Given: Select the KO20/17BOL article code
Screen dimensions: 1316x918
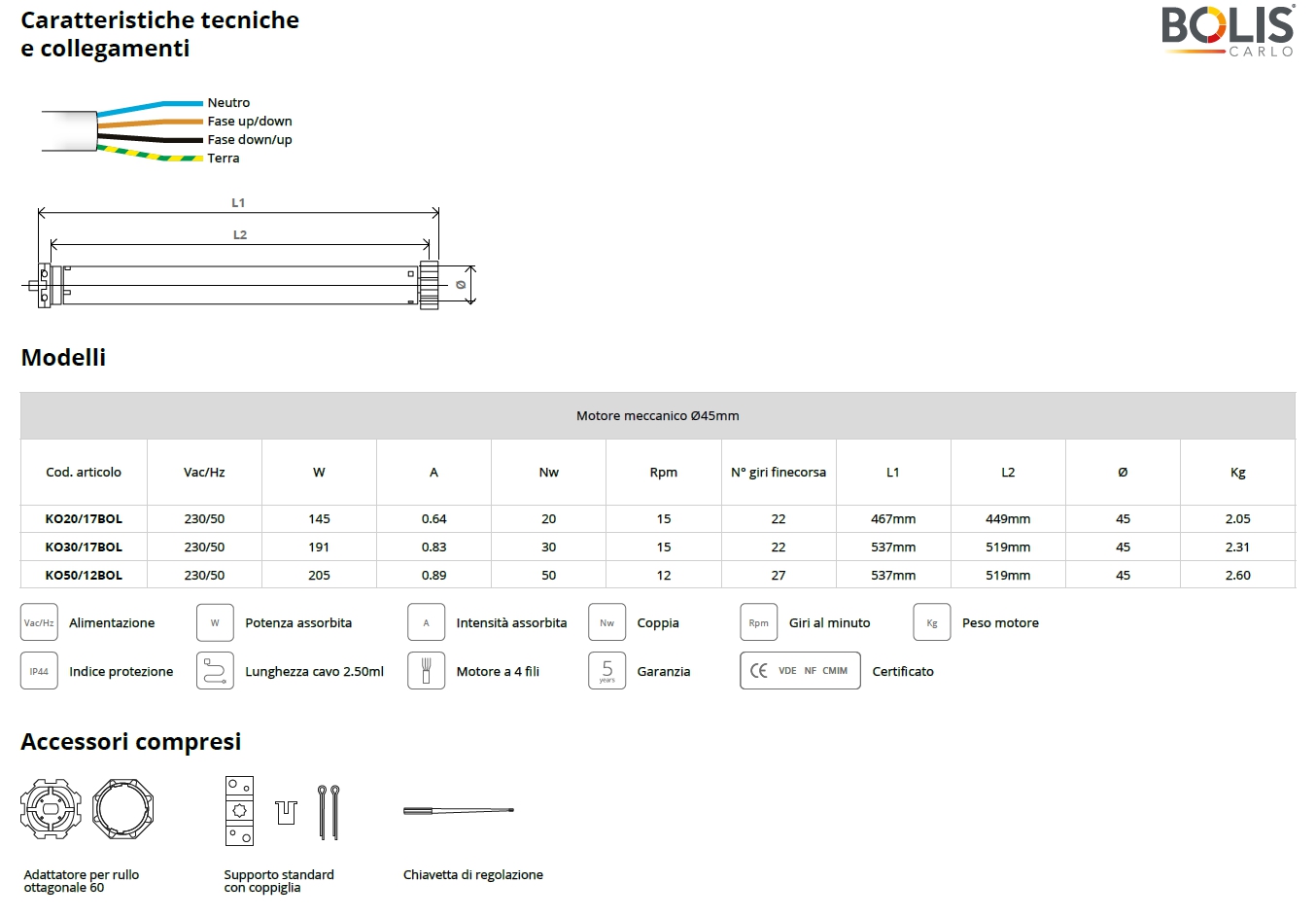Looking at the screenshot, I should click(84, 519).
